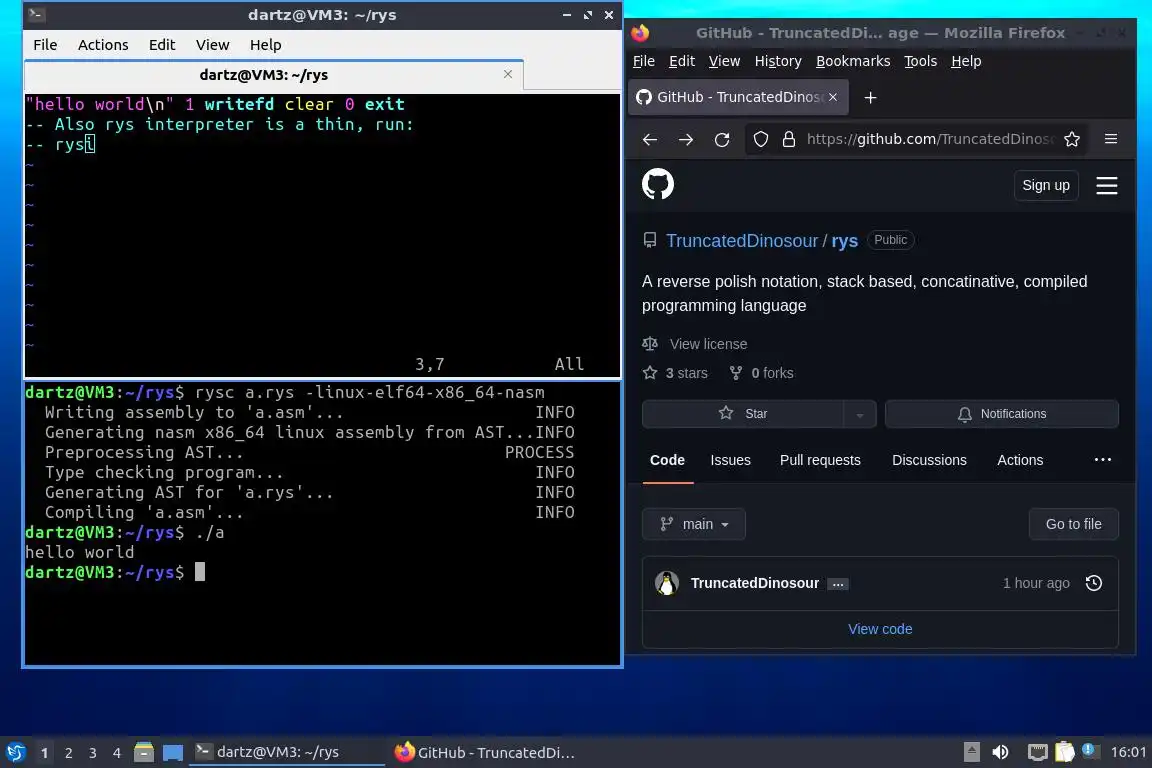Switch to workspace 4 in taskbar
Screen dimensions: 1152x768
pos(117,753)
